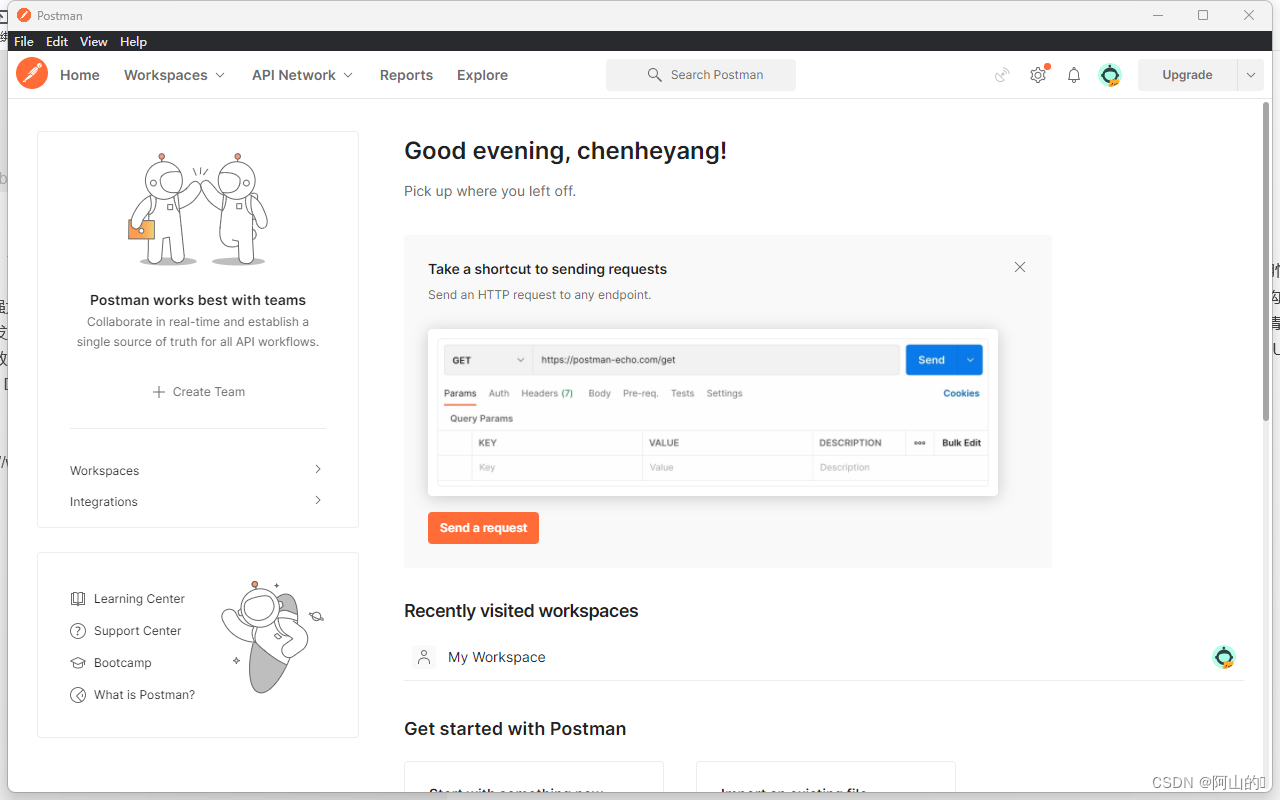
Task: Click the Send a request button
Action: tap(483, 528)
